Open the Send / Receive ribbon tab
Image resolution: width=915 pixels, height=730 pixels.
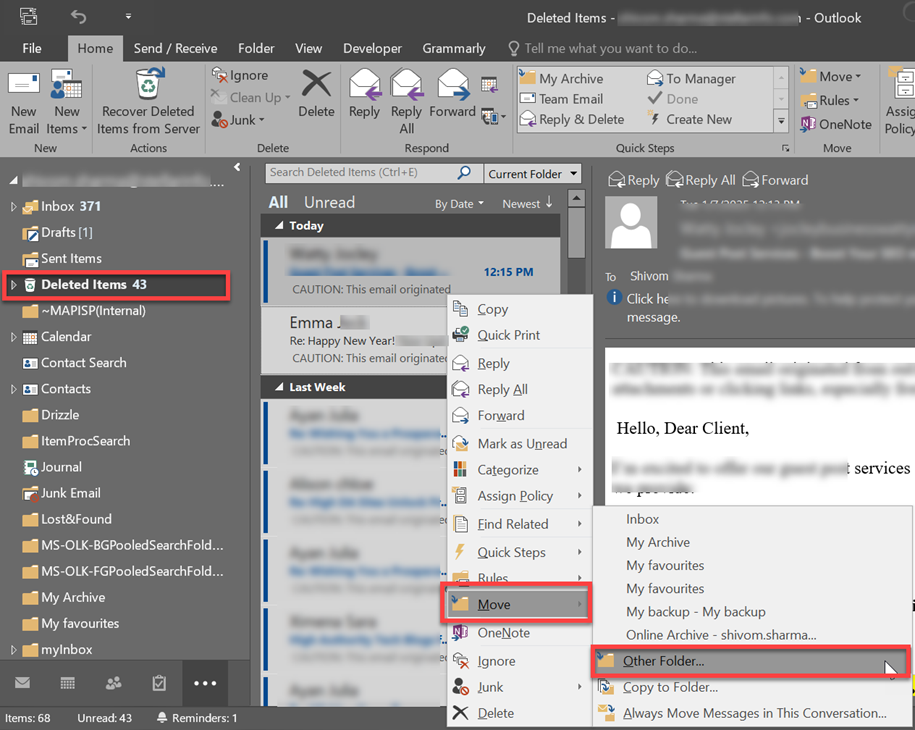[175, 48]
